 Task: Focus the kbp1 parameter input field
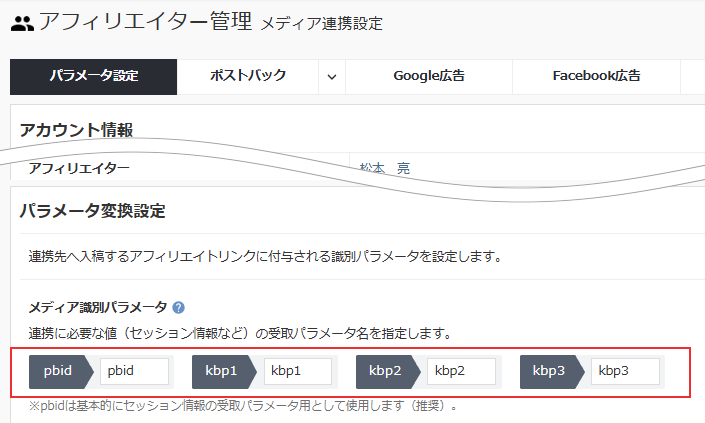point(298,371)
